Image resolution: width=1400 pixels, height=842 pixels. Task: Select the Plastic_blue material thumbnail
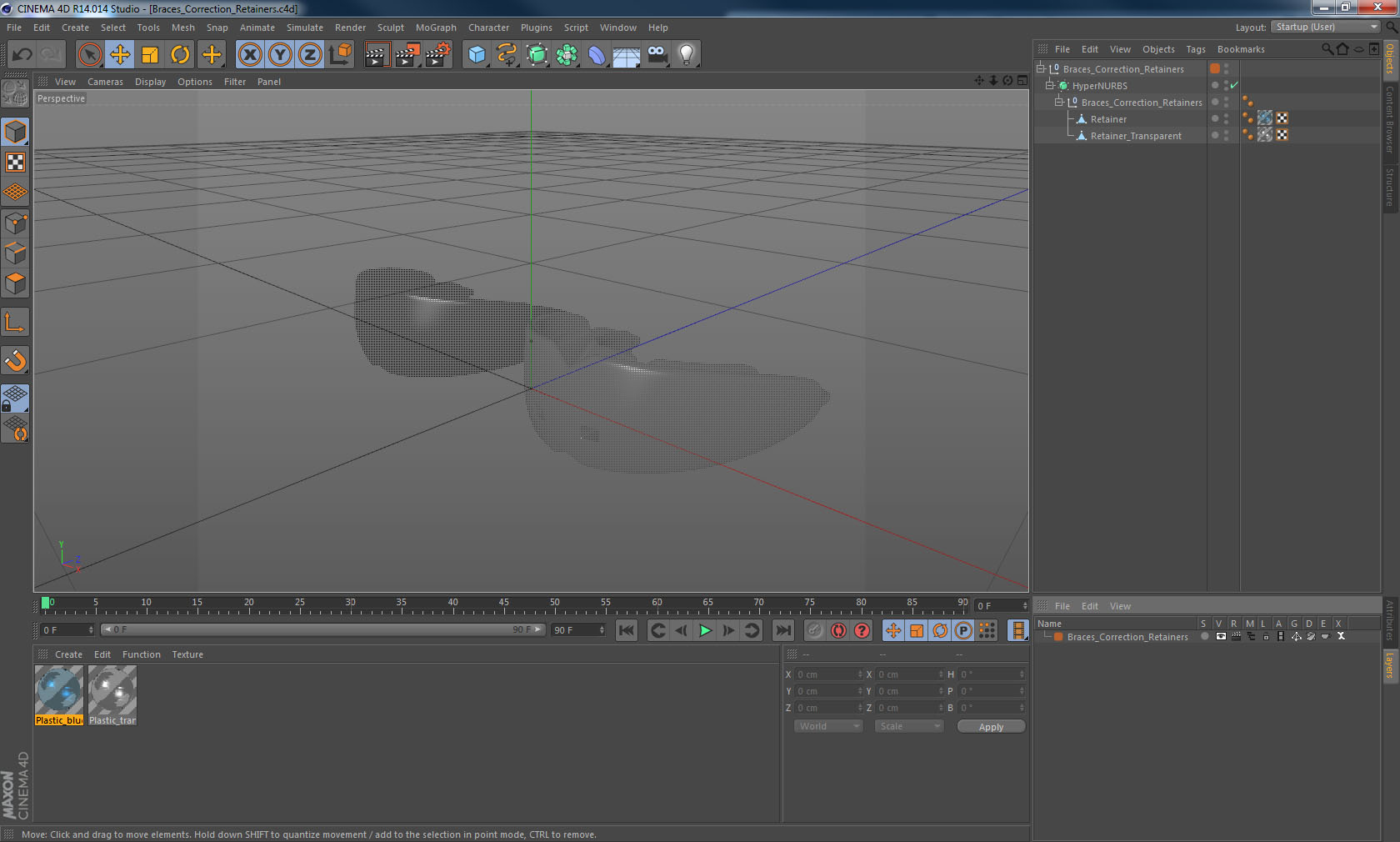[59, 695]
